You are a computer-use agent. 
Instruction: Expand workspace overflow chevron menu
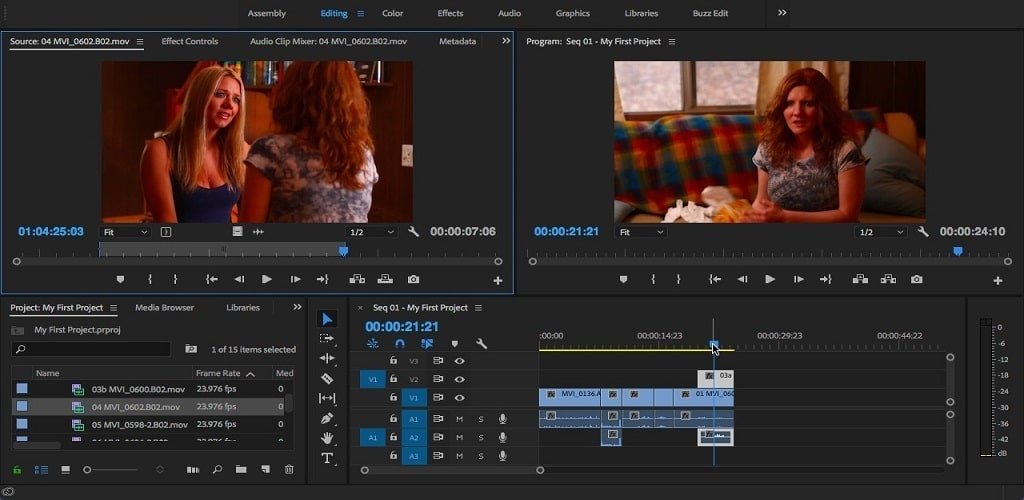(x=782, y=13)
